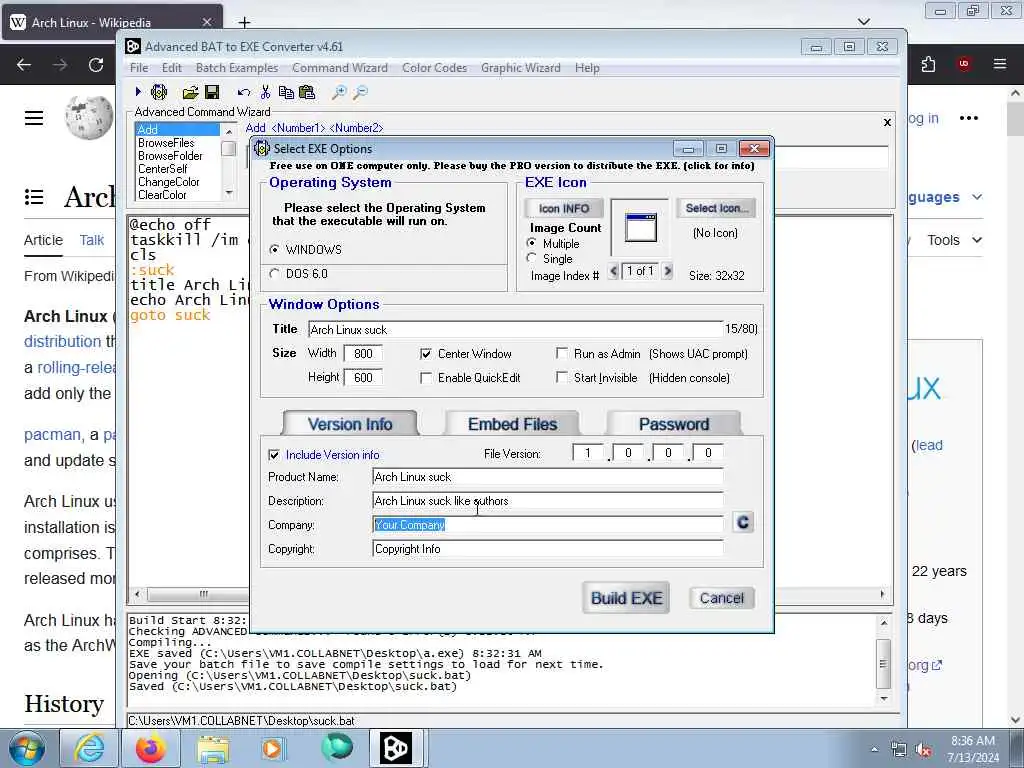
Task: Open the Batch Examples menu
Action: (237, 68)
